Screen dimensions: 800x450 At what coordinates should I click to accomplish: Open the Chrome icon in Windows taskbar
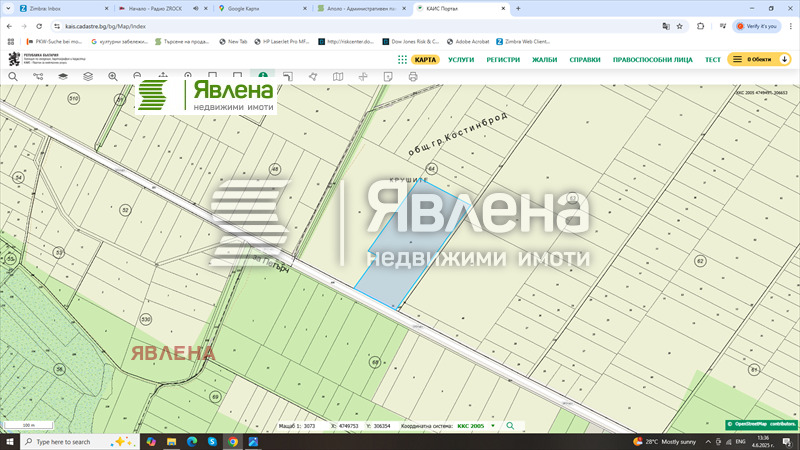(233, 441)
